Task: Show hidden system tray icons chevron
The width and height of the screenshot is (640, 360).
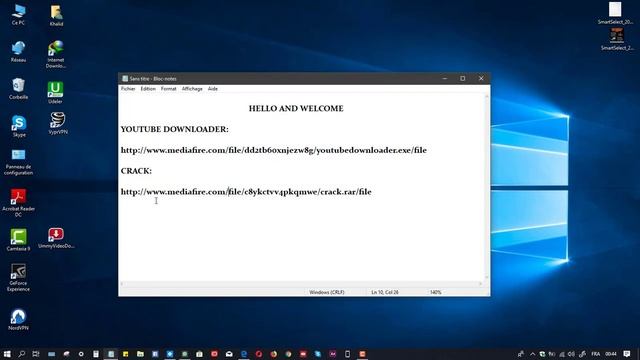Action: [532, 354]
